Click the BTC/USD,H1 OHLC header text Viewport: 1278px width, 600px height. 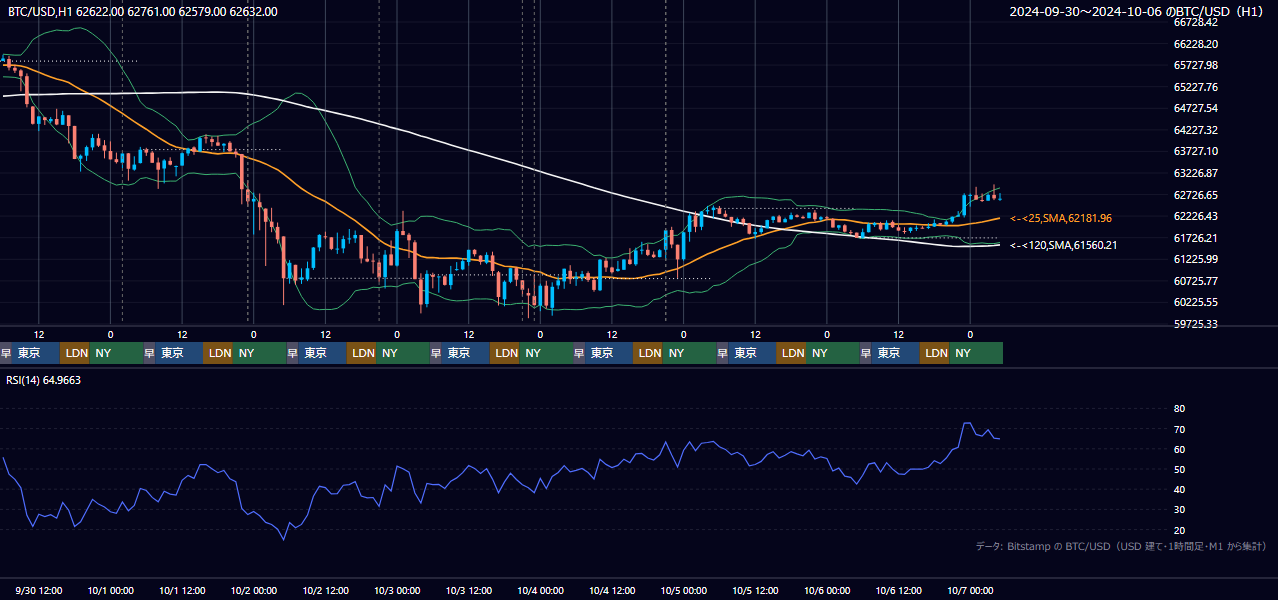(143, 11)
